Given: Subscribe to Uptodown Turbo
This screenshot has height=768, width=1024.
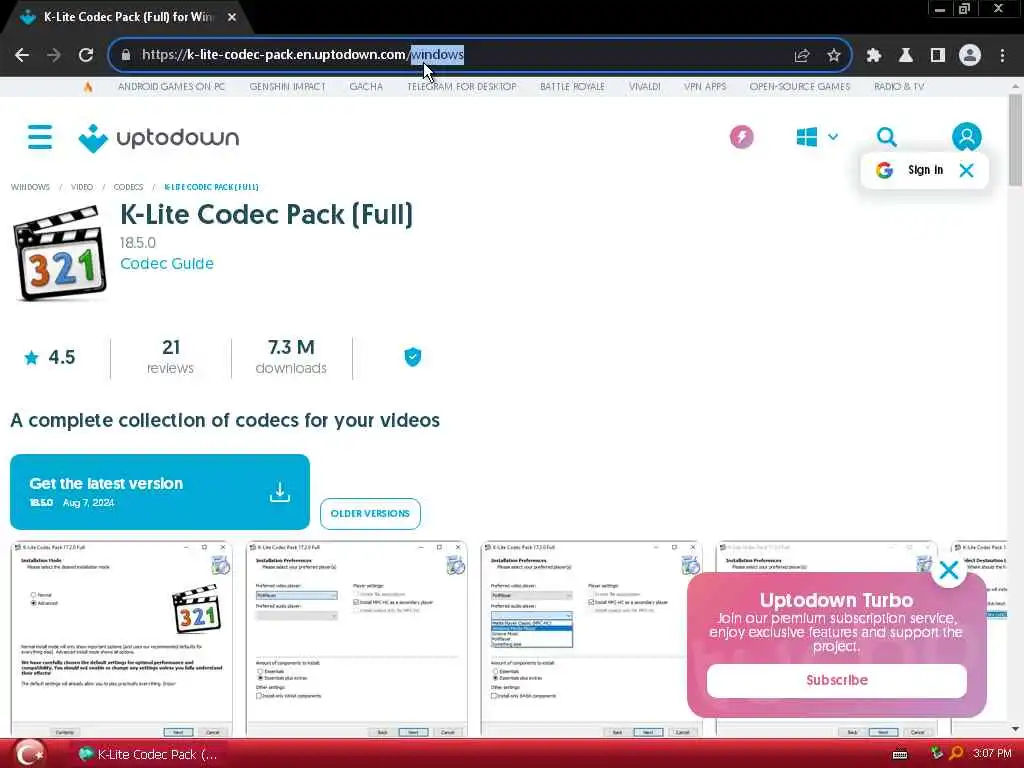Looking at the screenshot, I should tap(837, 680).
